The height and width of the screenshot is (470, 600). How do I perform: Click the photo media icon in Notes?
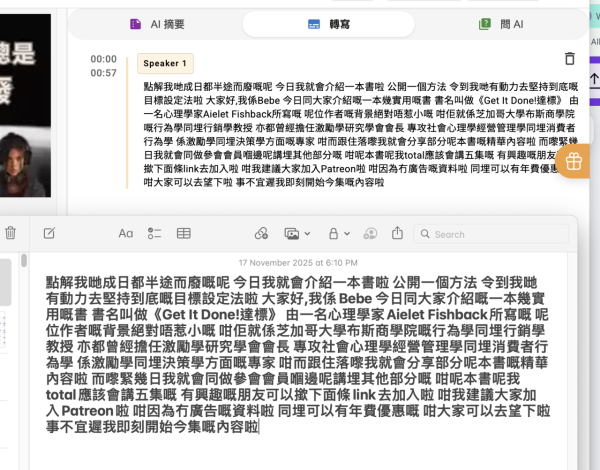tap(292, 233)
